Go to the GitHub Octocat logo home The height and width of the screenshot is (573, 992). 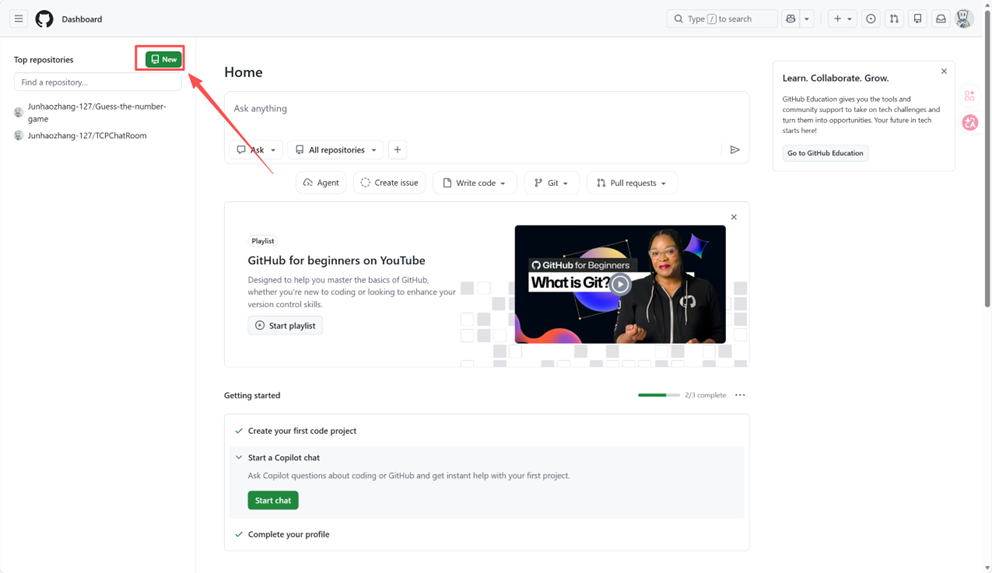click(44, 19)
